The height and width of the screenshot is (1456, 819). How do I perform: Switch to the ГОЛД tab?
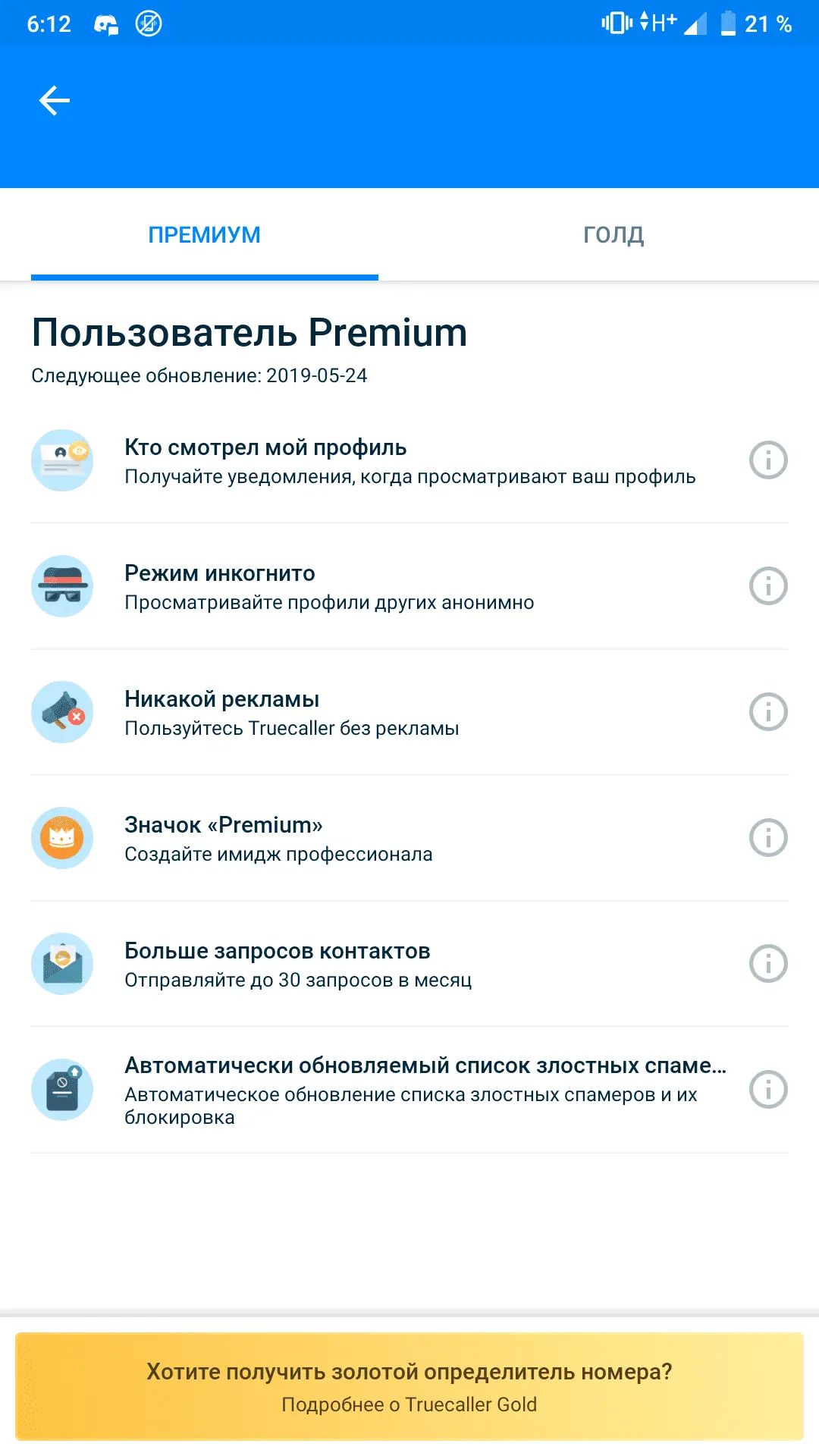point(613,235)
